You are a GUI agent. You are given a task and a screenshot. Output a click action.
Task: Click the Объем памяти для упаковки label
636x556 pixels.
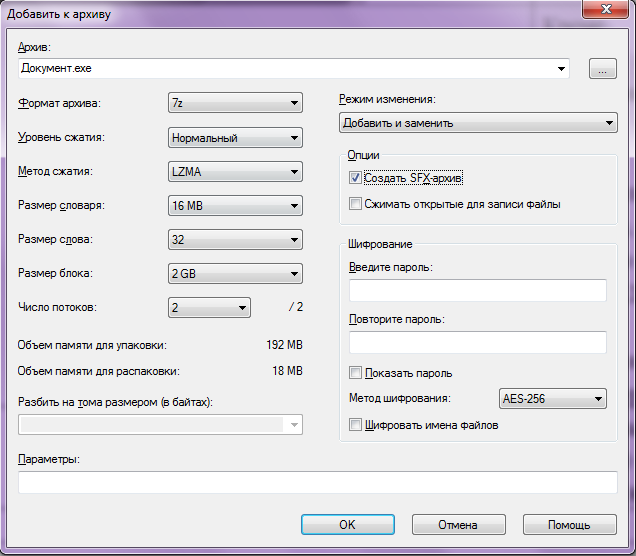92,346
